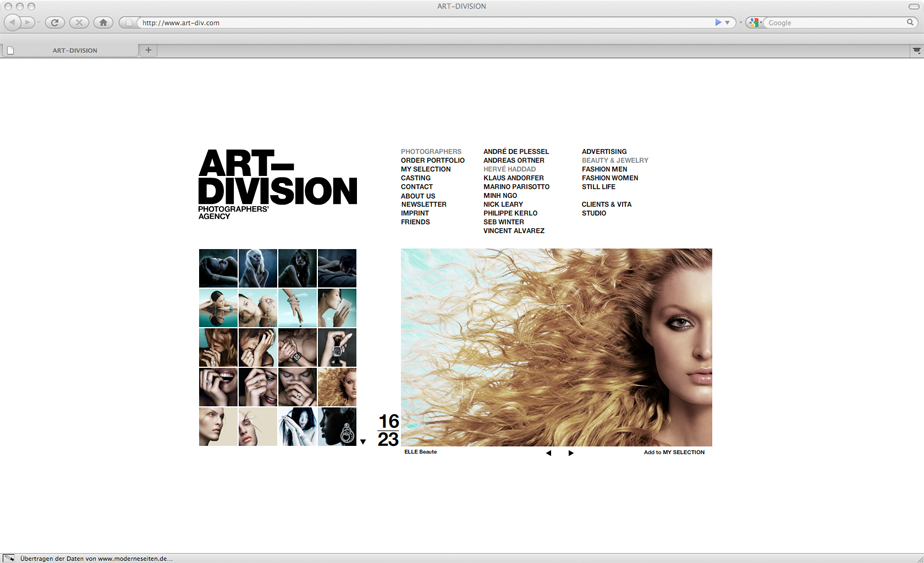Open the Fashion Women category
This screenshot has height=563, width=924.
pyautogui.click(x=609, y=178)
